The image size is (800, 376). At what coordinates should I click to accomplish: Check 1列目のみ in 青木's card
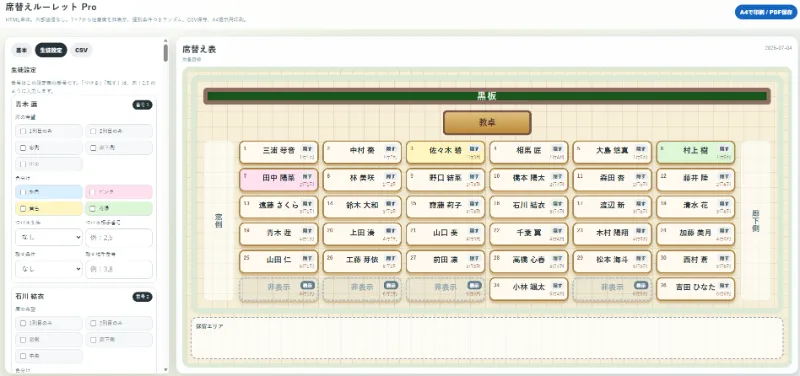[23, 131]
